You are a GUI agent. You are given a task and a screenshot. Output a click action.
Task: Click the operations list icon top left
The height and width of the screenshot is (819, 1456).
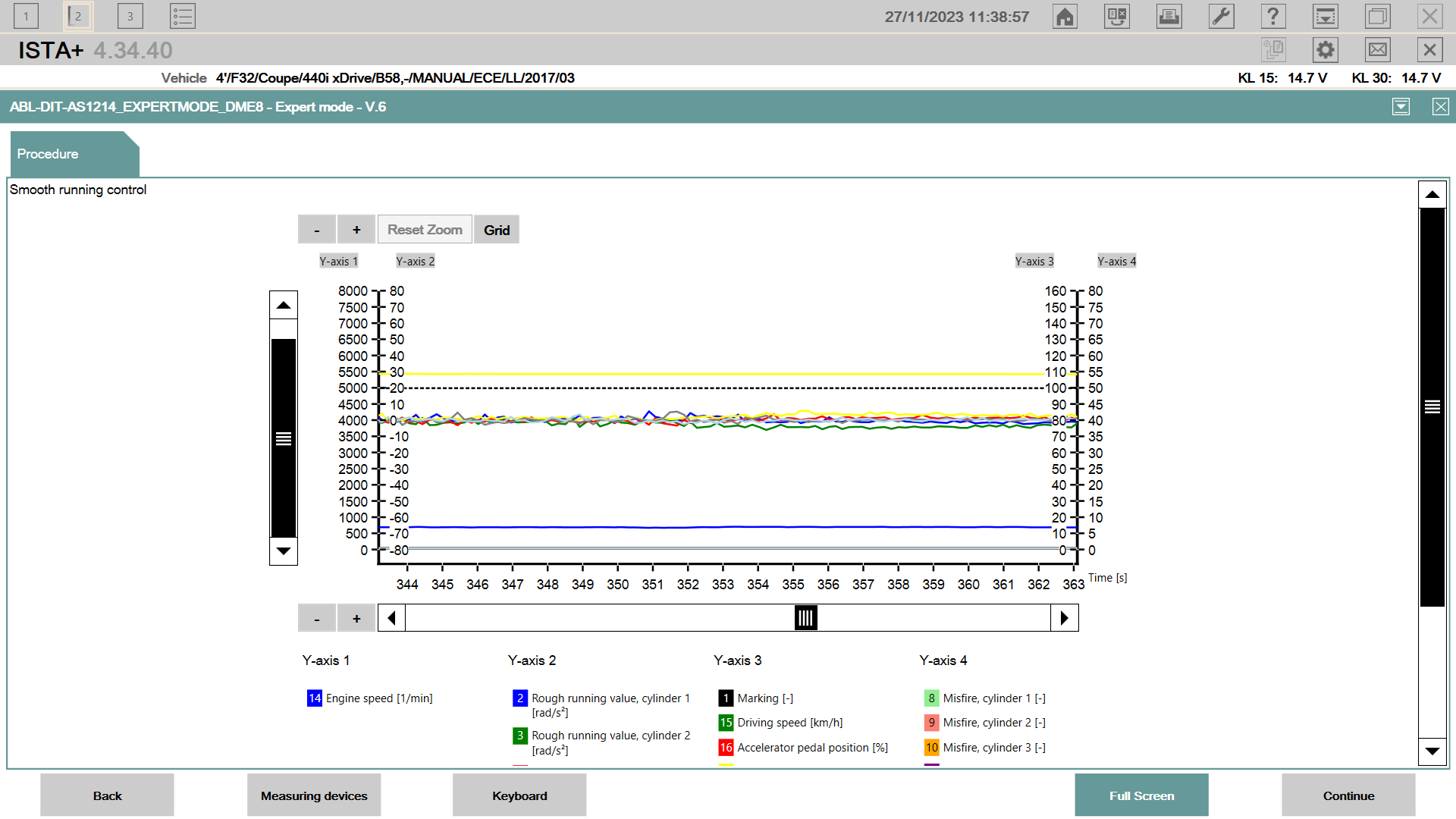pyautogui.click(x=183, y=17)
